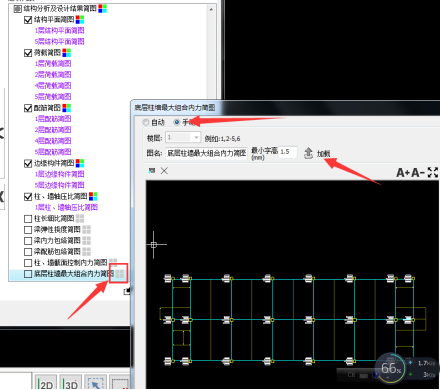Uncheck the 配筋简图 checkbox

tap(28, 108)
